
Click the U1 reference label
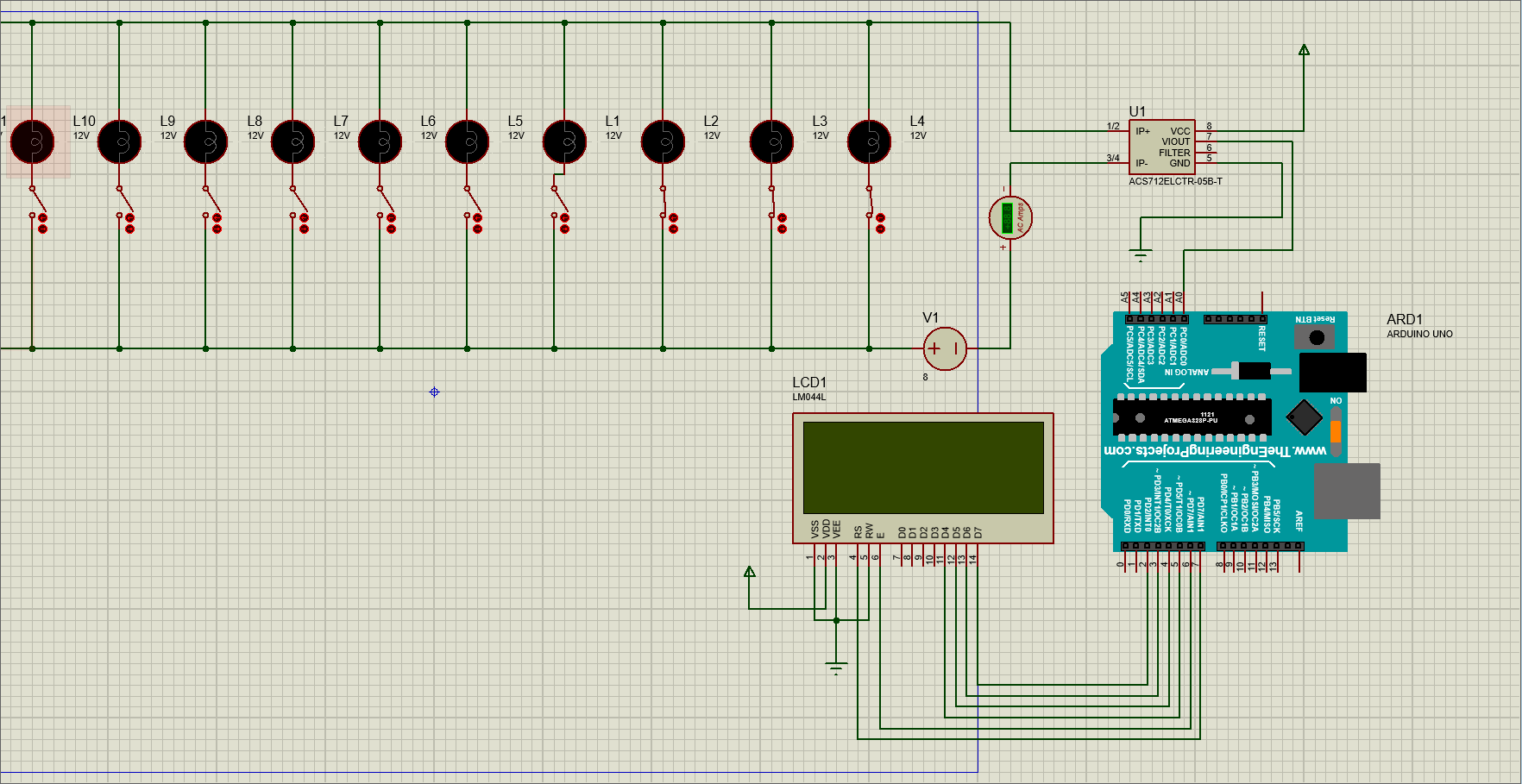coord(1138,111)
